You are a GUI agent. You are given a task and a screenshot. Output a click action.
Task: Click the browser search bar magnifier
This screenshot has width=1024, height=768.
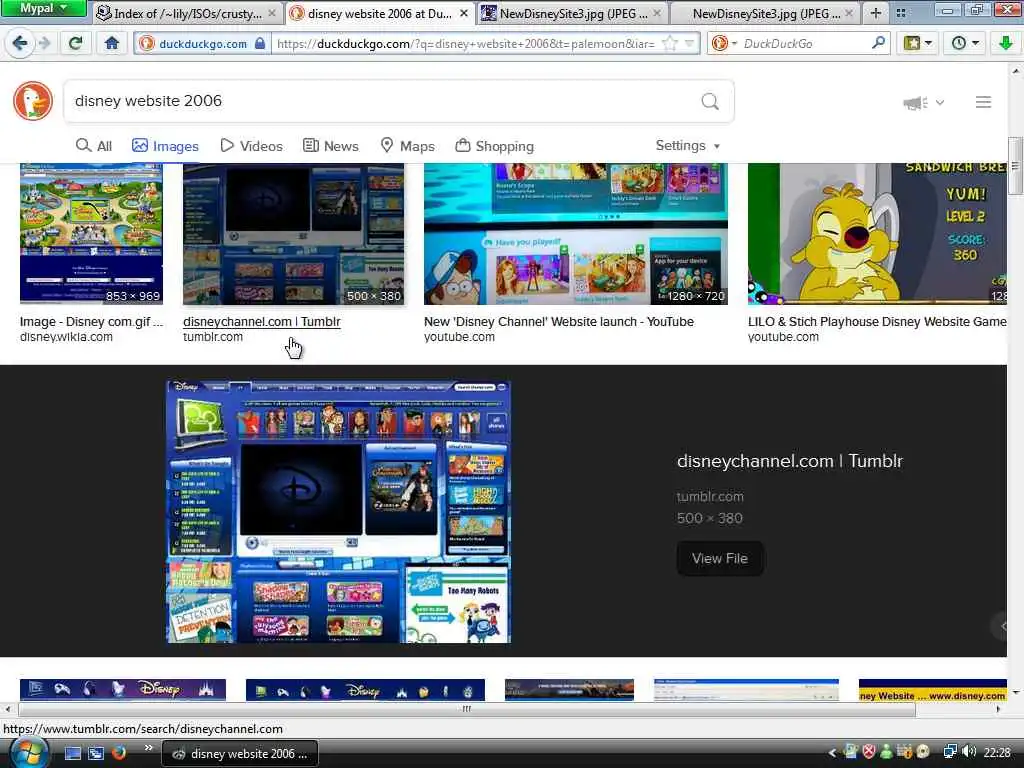pyautogui.click(x=878, y=43)
